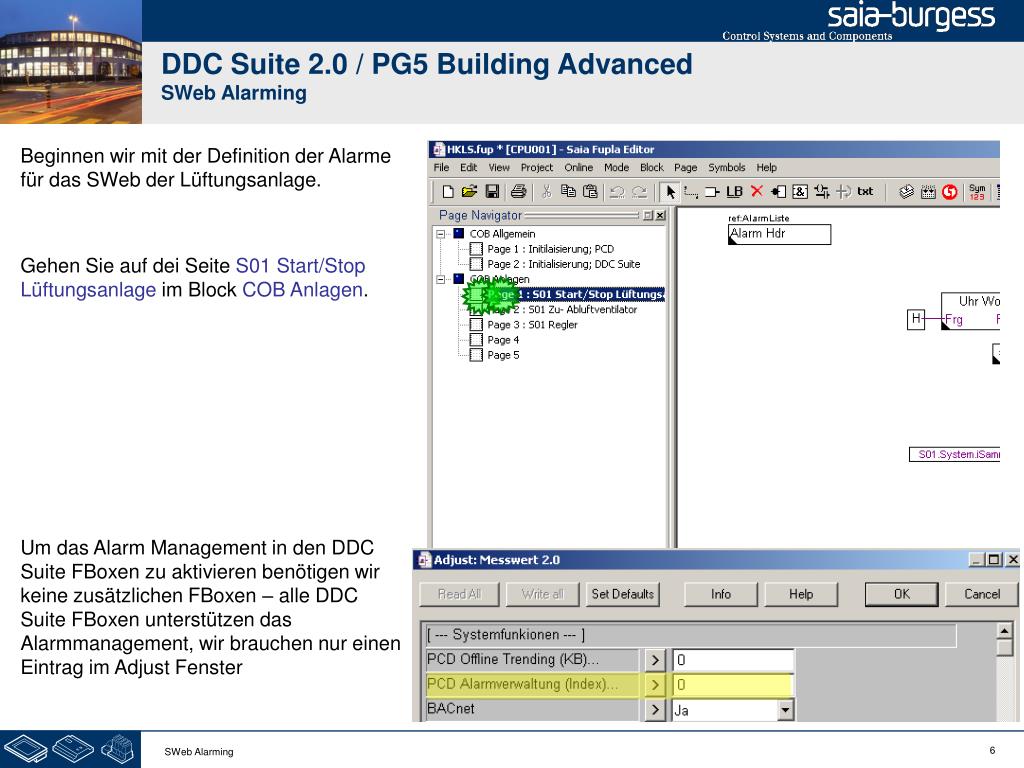Click the Print toolbar icon
Screen dimensions: 1024x768
coord(519,192)
